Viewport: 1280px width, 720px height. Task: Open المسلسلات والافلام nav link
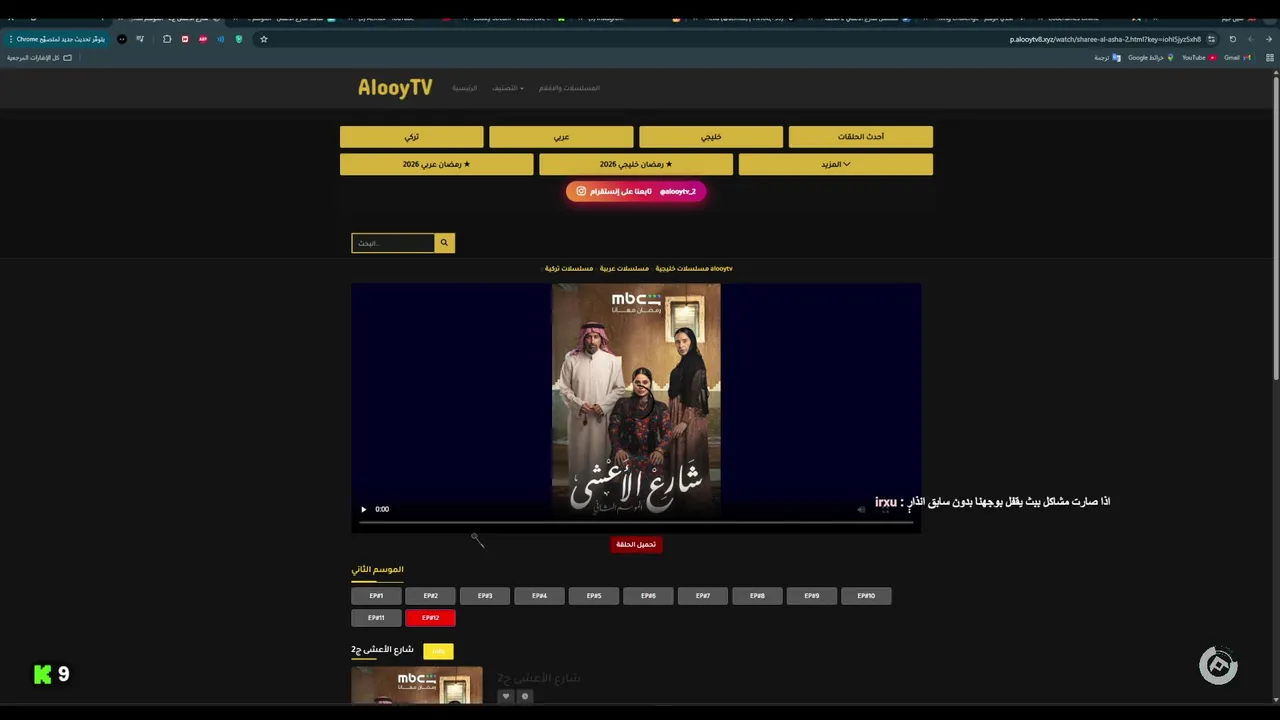coord(569,88)
